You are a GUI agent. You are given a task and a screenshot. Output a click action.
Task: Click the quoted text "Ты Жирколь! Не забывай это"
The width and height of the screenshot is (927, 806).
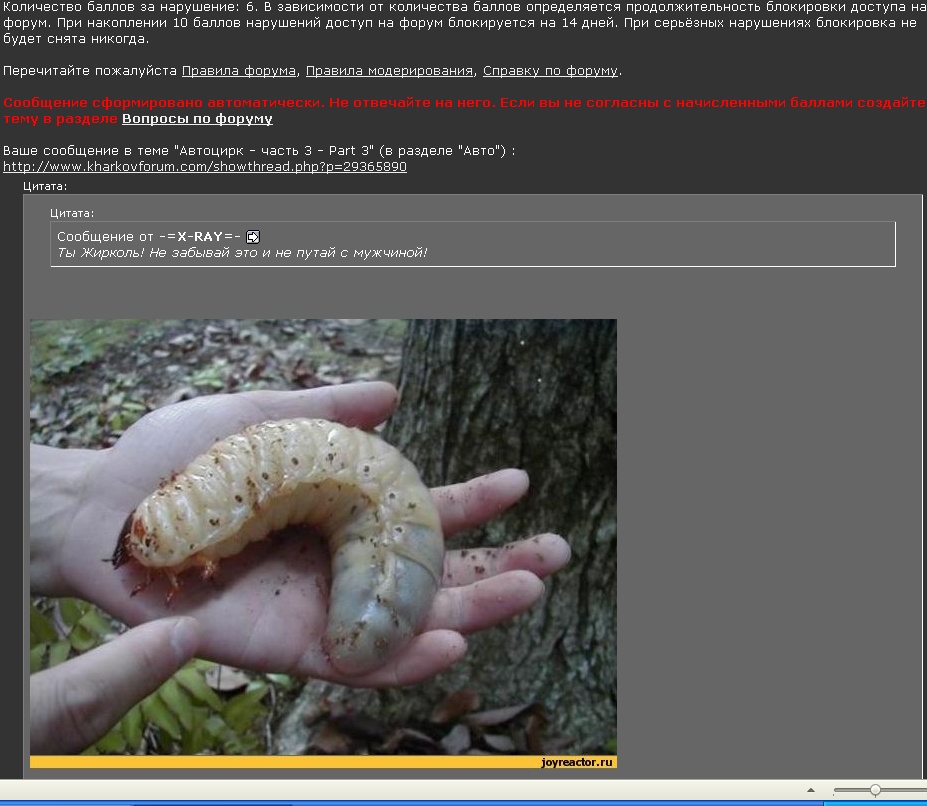click(157, 253)
